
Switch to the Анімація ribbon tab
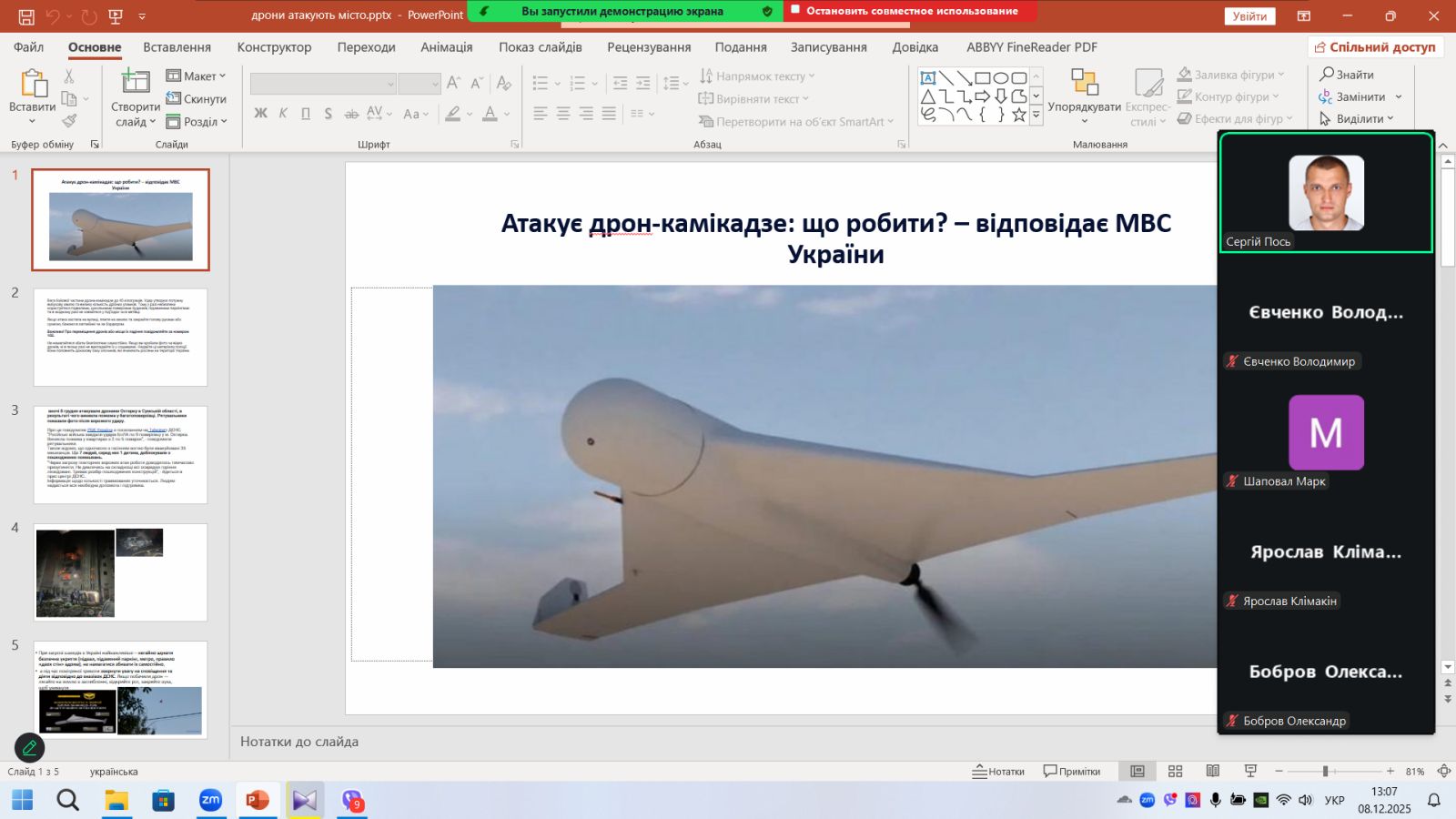coord(446,47)
